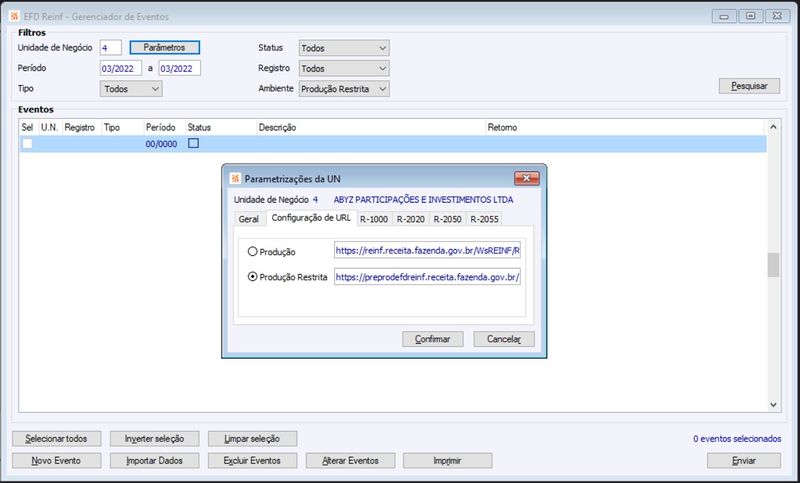Click the U.N. column header
Image resolution: width=800 pixels, height=483 pixels.
[49, 128]
